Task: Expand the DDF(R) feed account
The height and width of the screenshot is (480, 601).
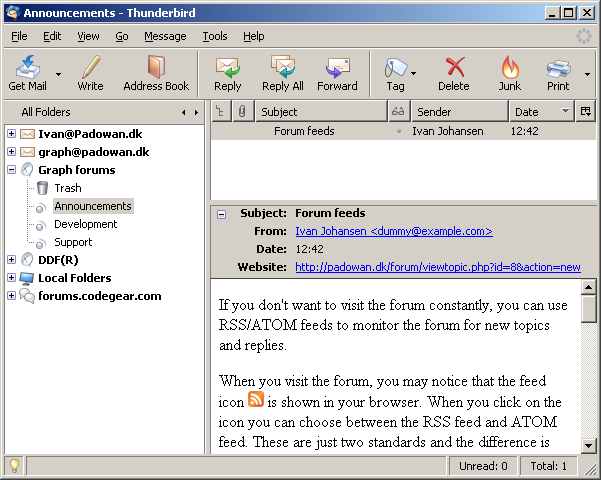Action: [x=11, y=260]
